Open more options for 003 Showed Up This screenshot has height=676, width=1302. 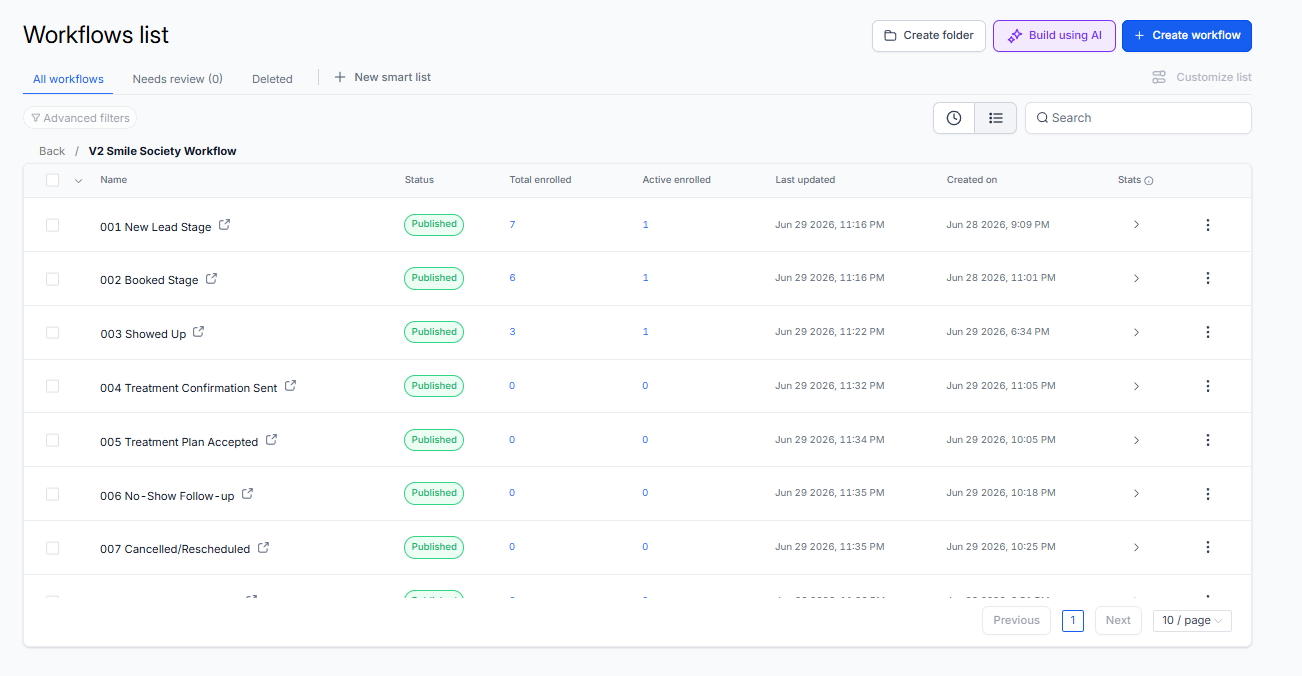pos(1208,332)
